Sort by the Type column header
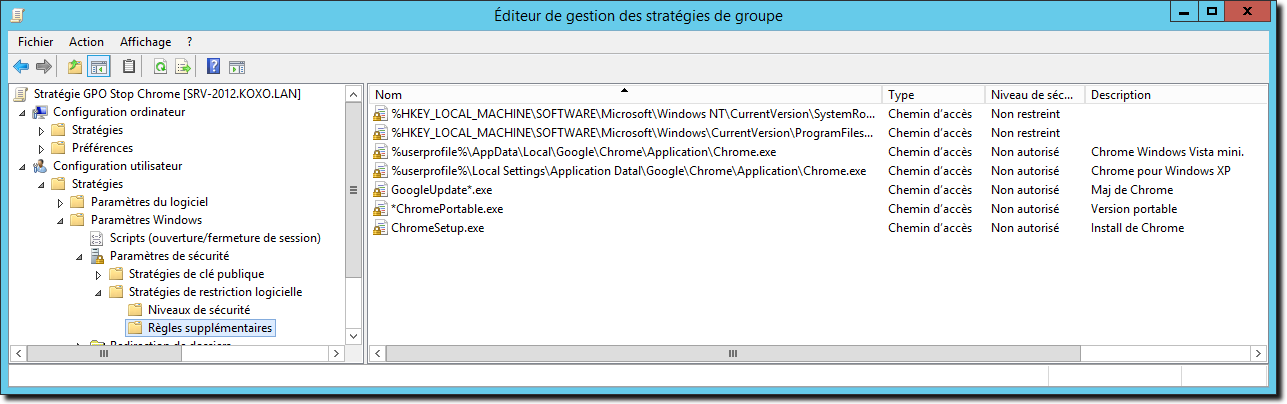The image size is (1287, 404). [x=933, y=95]
